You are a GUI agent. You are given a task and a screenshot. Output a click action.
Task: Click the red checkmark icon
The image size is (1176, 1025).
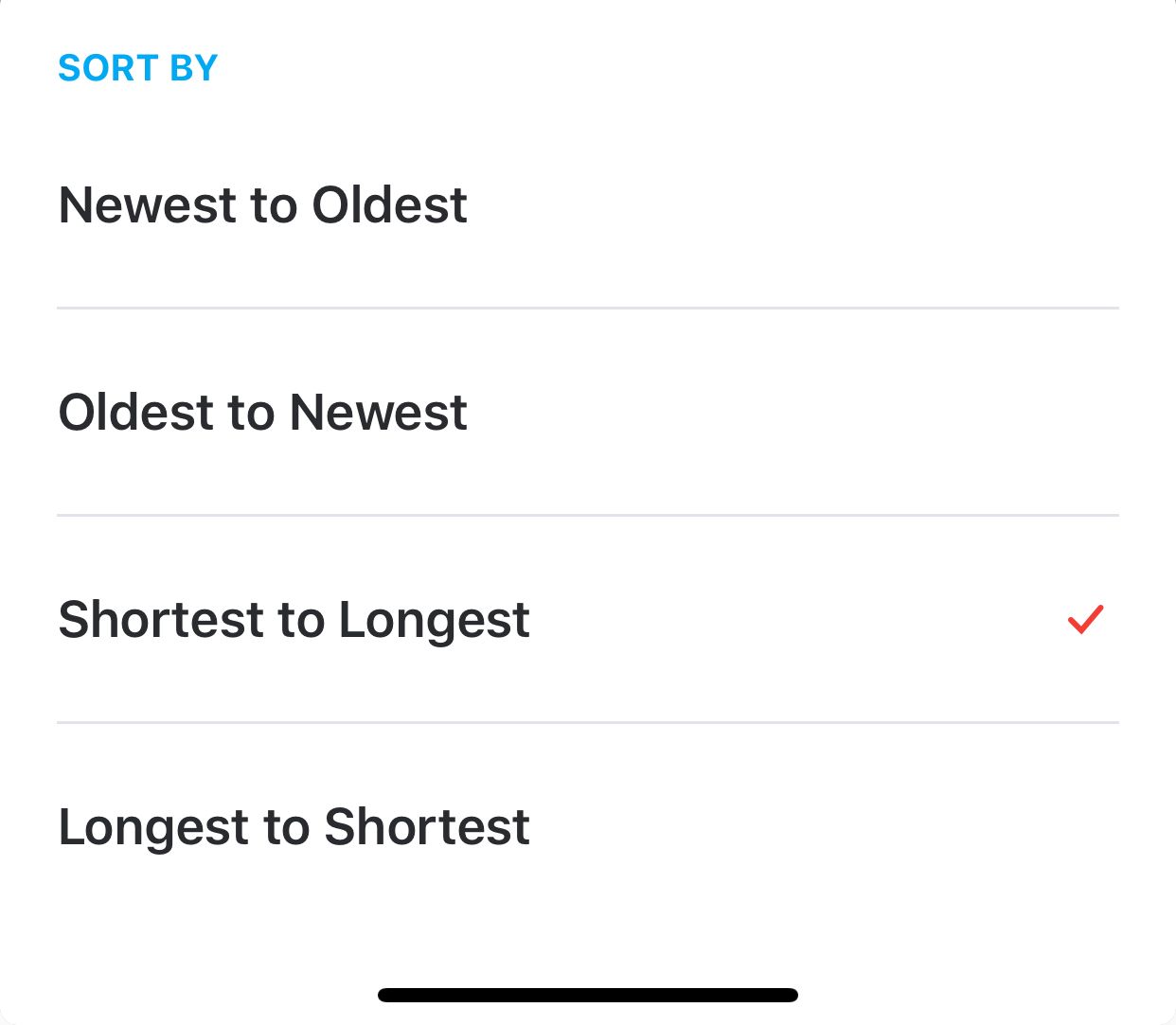point(1085,619)
